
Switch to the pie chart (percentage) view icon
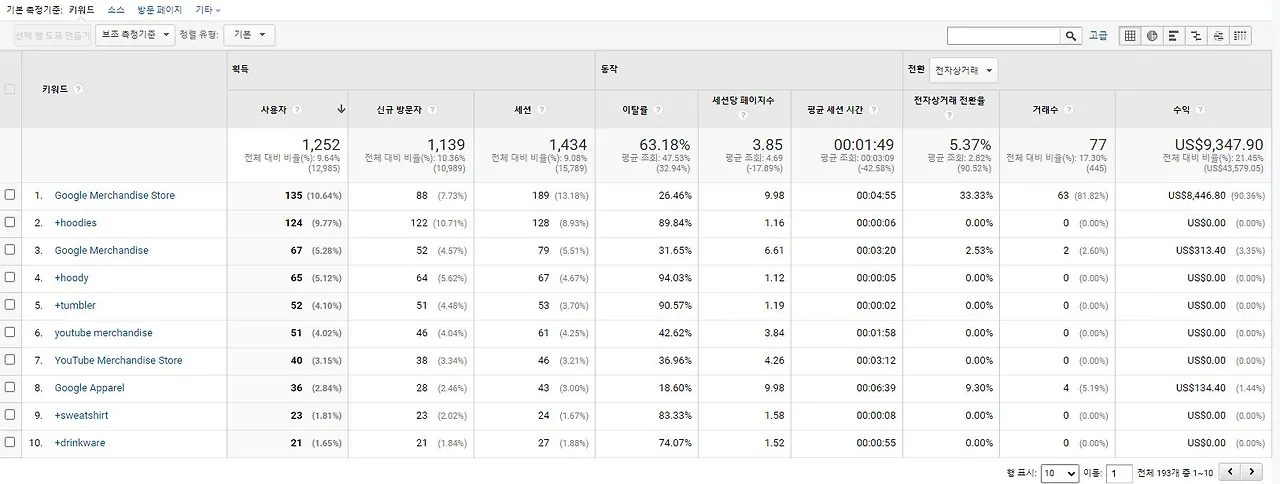pyautogui.click(x=1152, y=35)
